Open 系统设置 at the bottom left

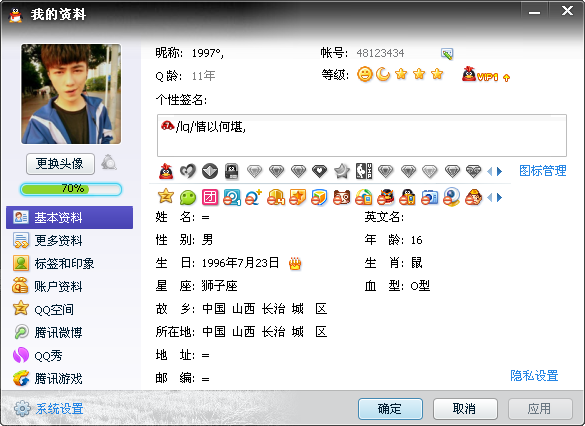pyautogui.click(x=49, y=408)
